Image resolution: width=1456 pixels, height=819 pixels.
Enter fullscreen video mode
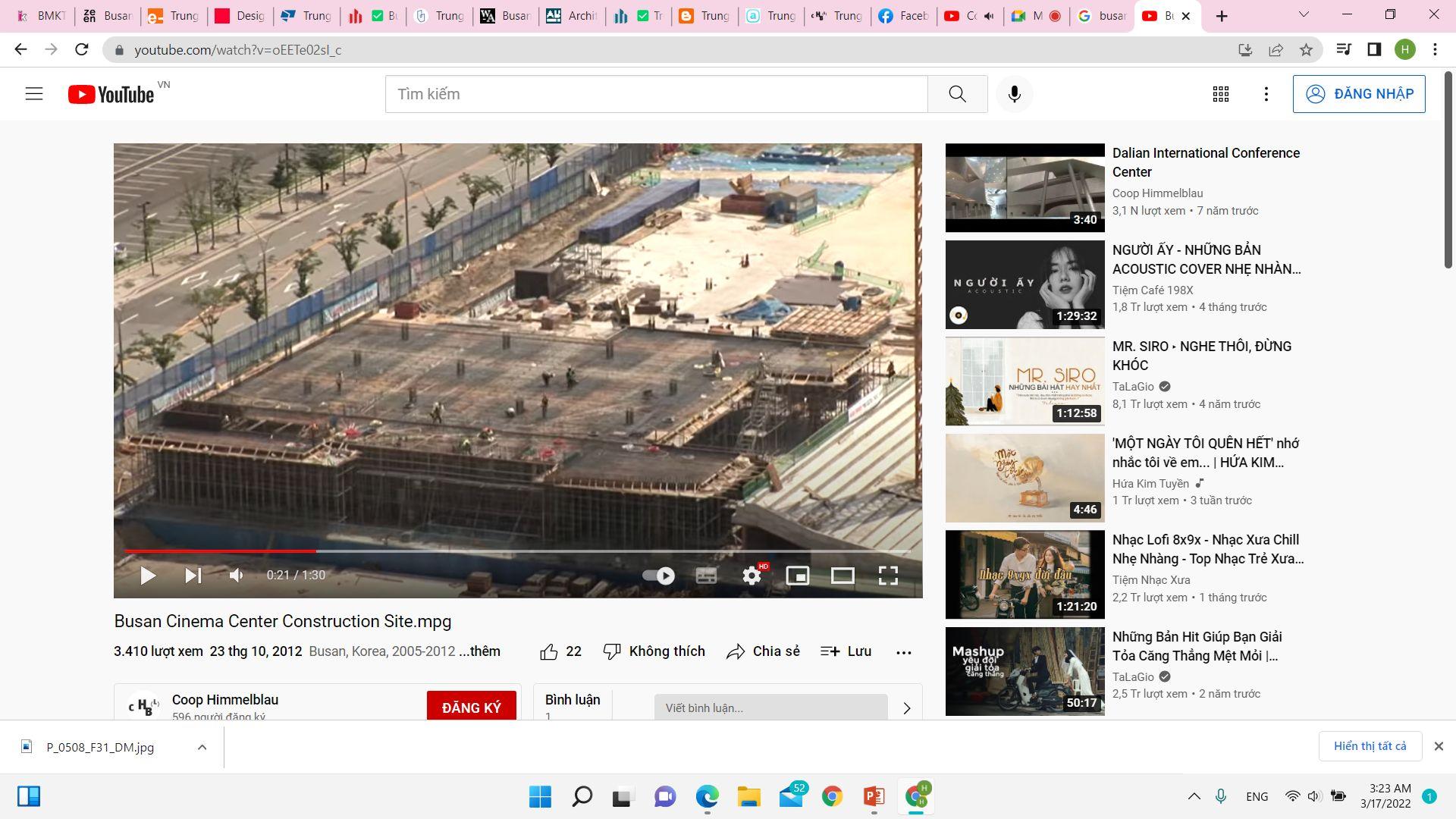click(x=888, y=576)
